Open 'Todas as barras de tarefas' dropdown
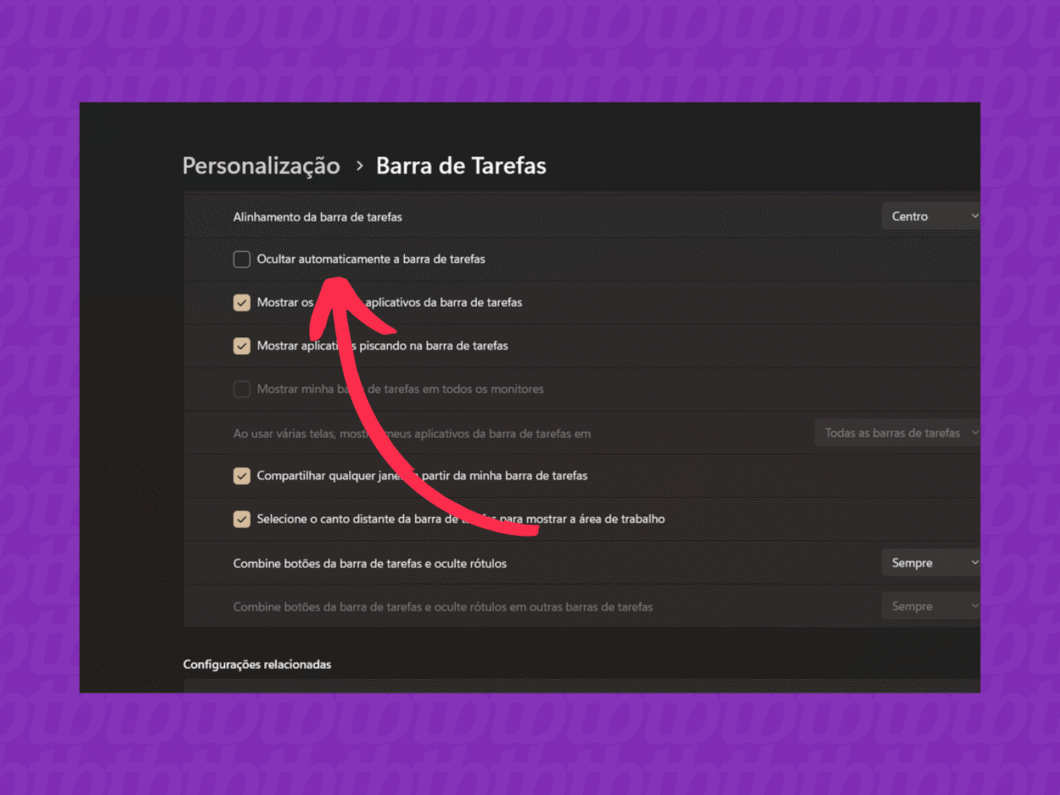 pos(897,433)
